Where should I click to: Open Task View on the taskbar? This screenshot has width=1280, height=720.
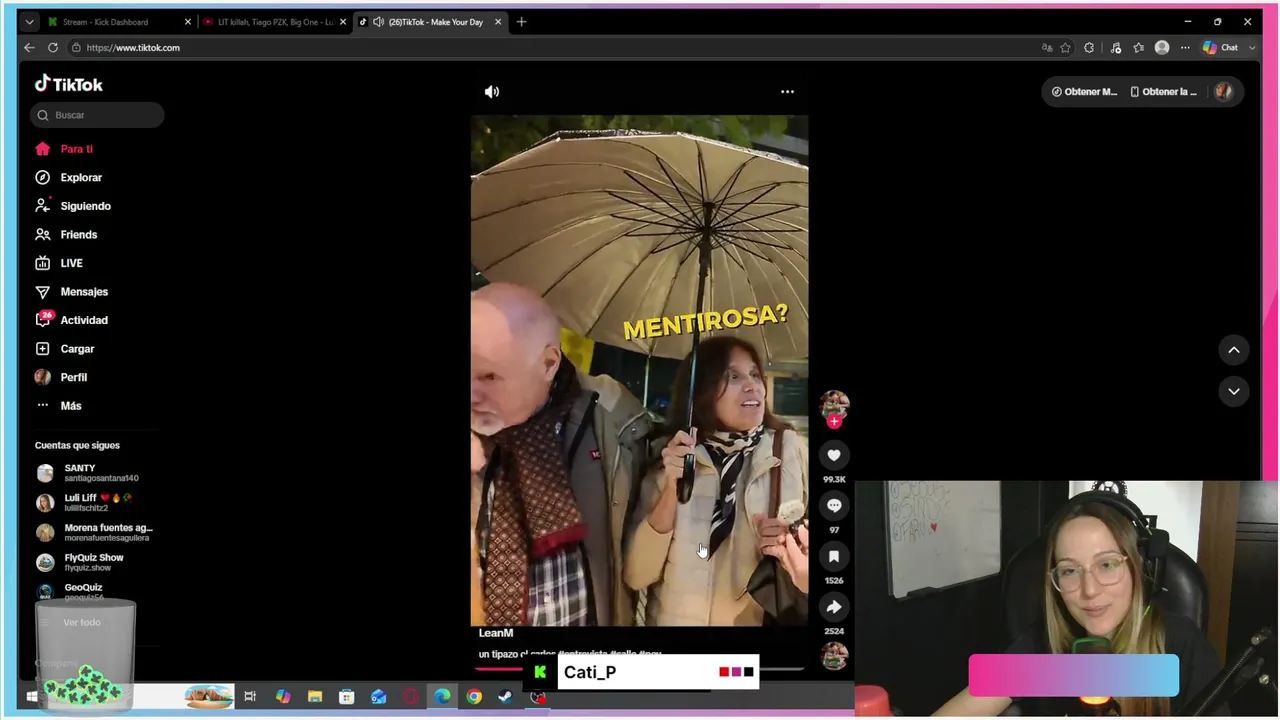click(x=250, y=697)
